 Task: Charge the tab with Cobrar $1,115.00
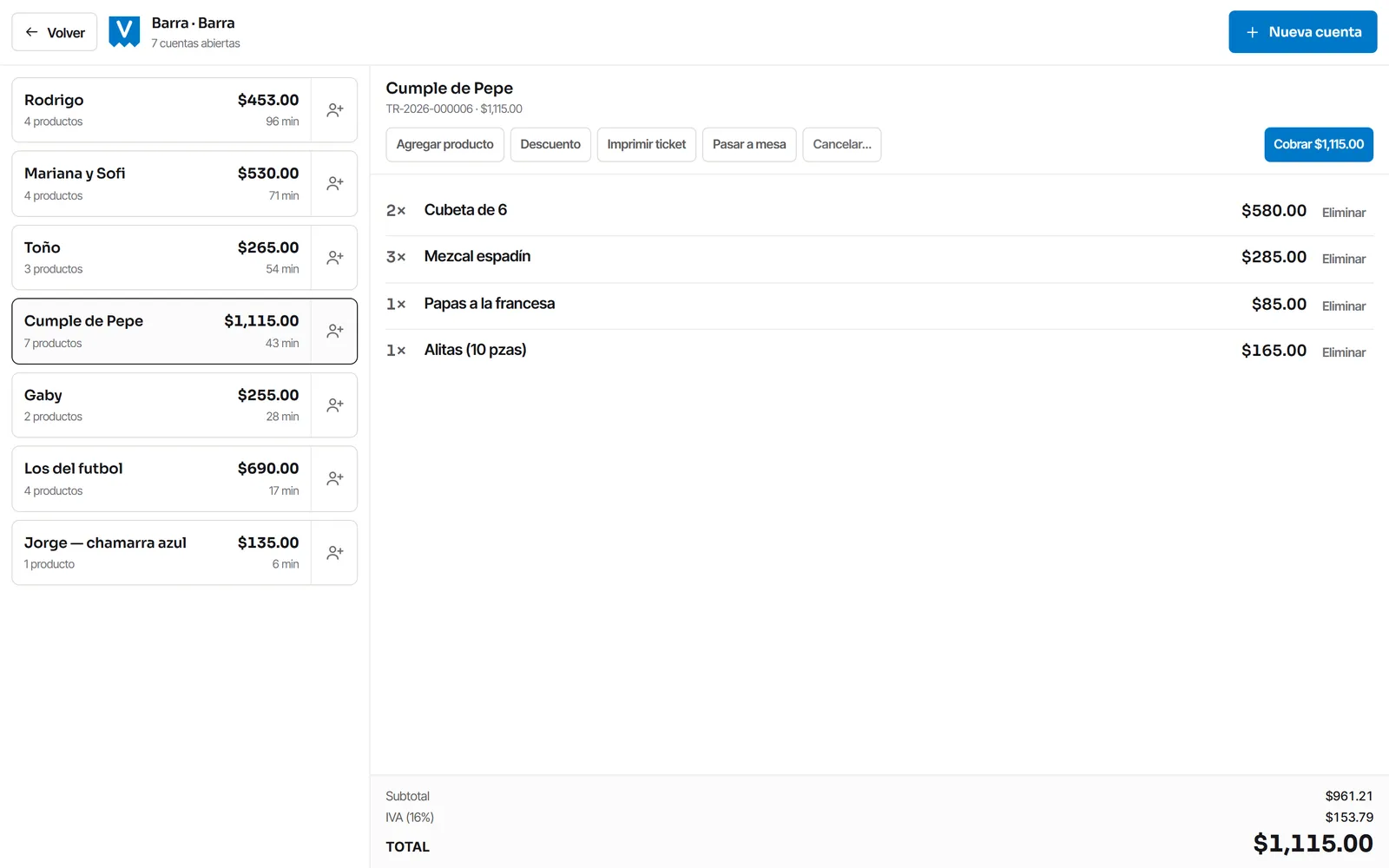tap(1319, 145)
